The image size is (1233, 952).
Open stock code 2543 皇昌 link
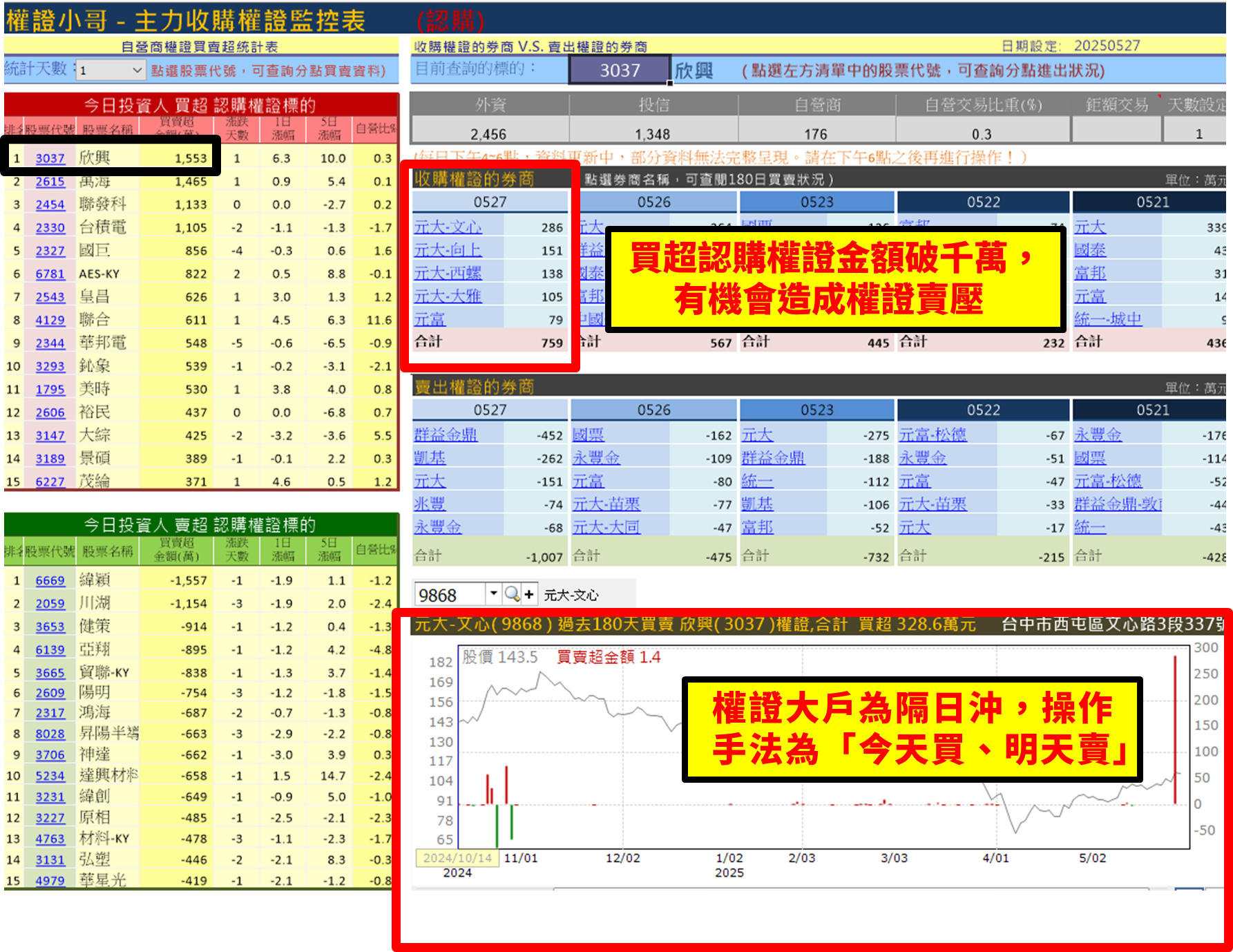[50, 297]
